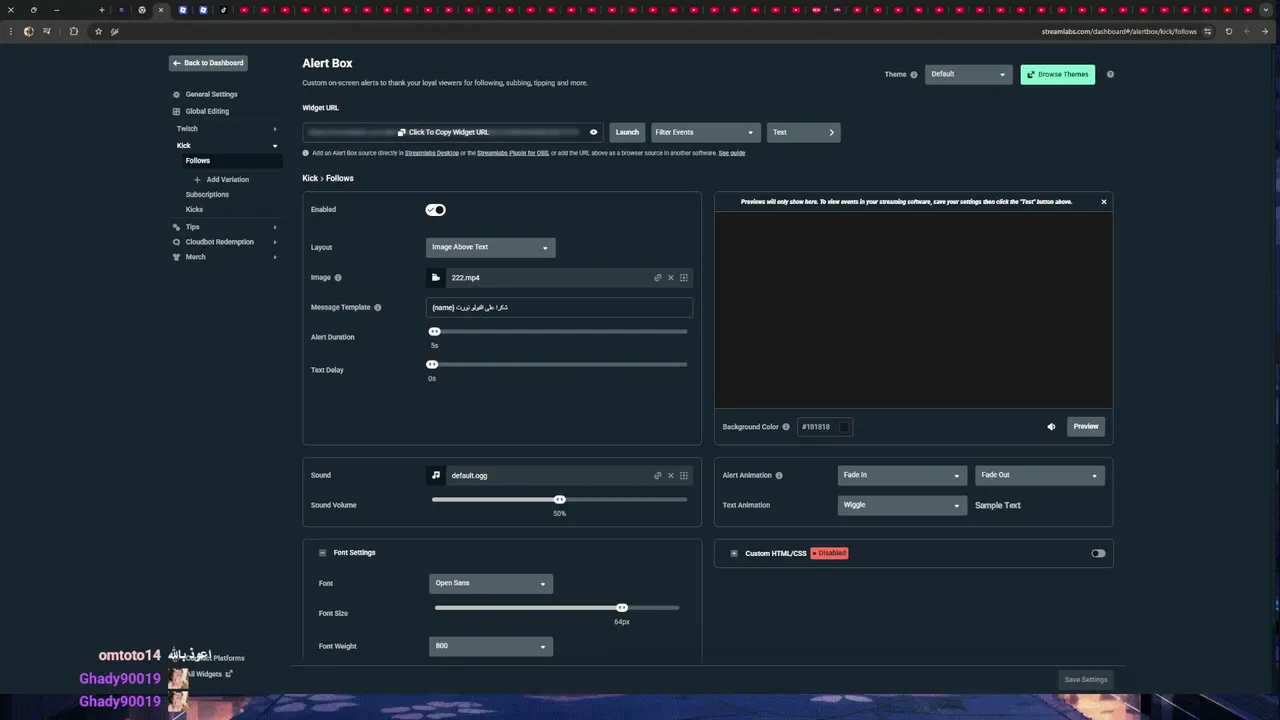This screenshot has width=1280, height=720.
Task: Expand Custom HTML/CSS section
Action: [x=734, y=554]
